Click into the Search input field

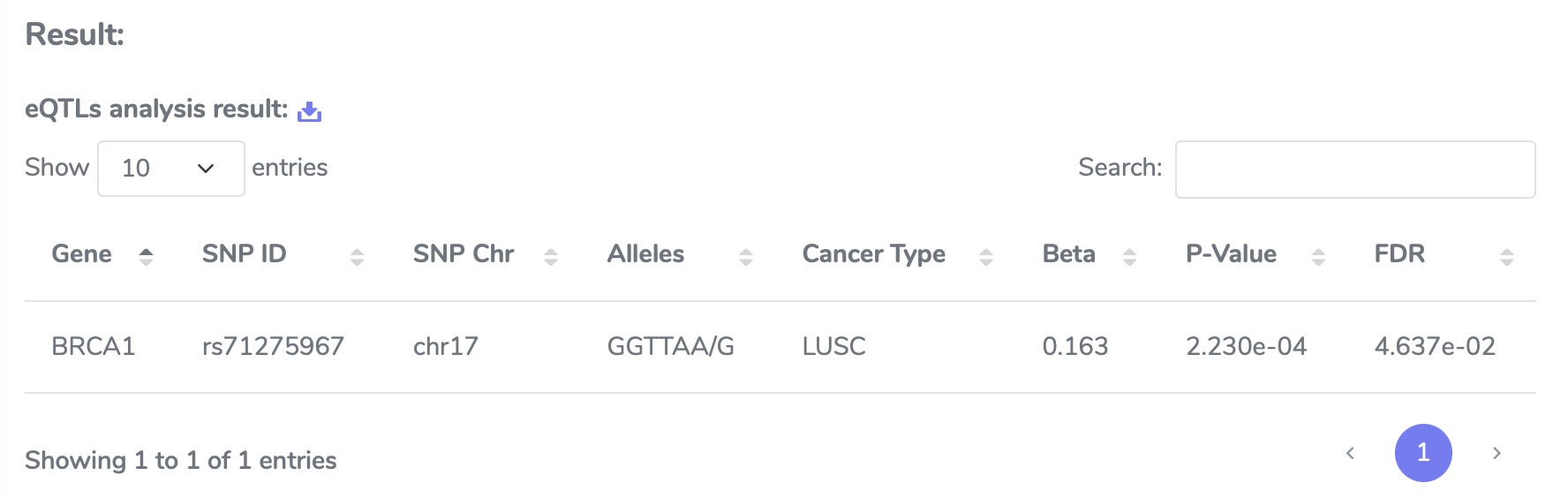(1355, 170)
